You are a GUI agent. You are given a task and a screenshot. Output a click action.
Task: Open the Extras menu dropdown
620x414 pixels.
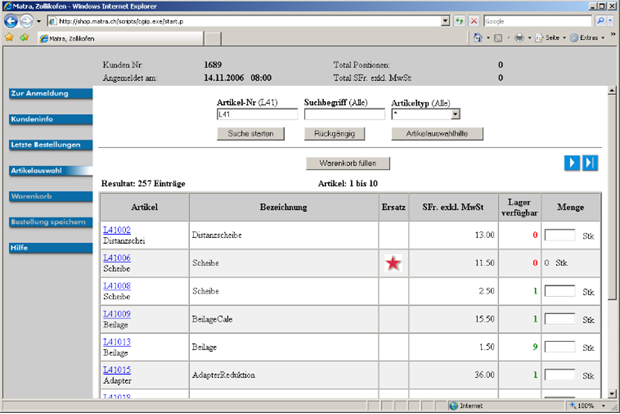(590, 38)
